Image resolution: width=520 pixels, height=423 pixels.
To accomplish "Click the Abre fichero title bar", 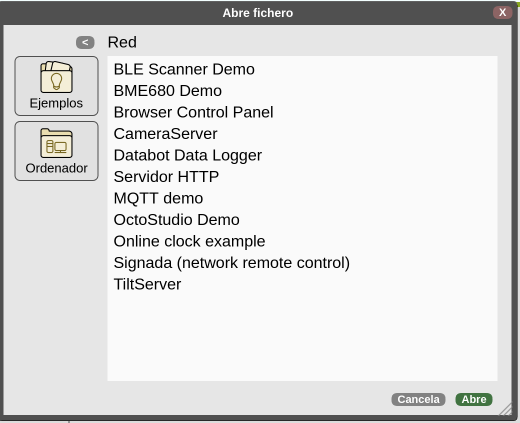I will point(258,13).
